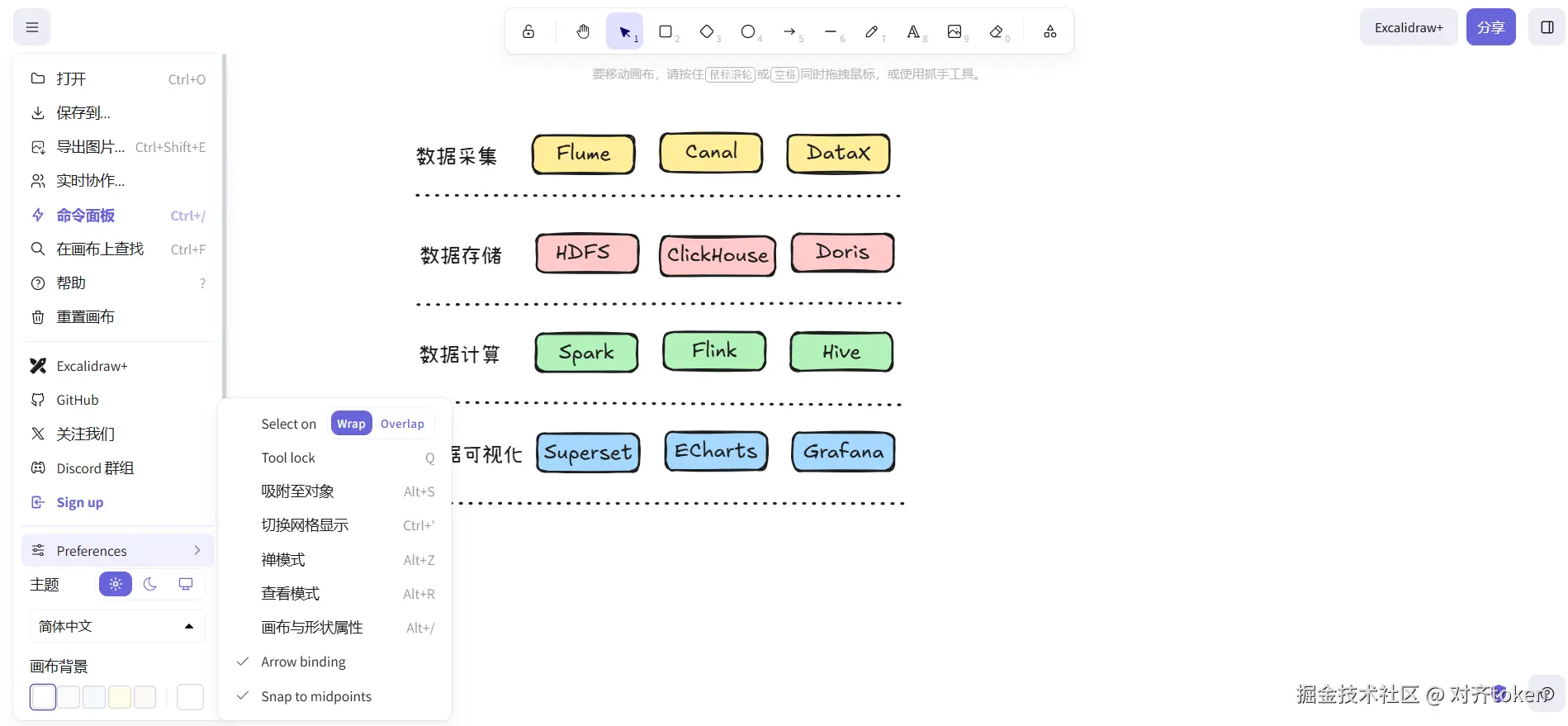Viewport: 1568px width, 726px height.
Task: Click the 分享 share button
Action: tap(1490, 27)
